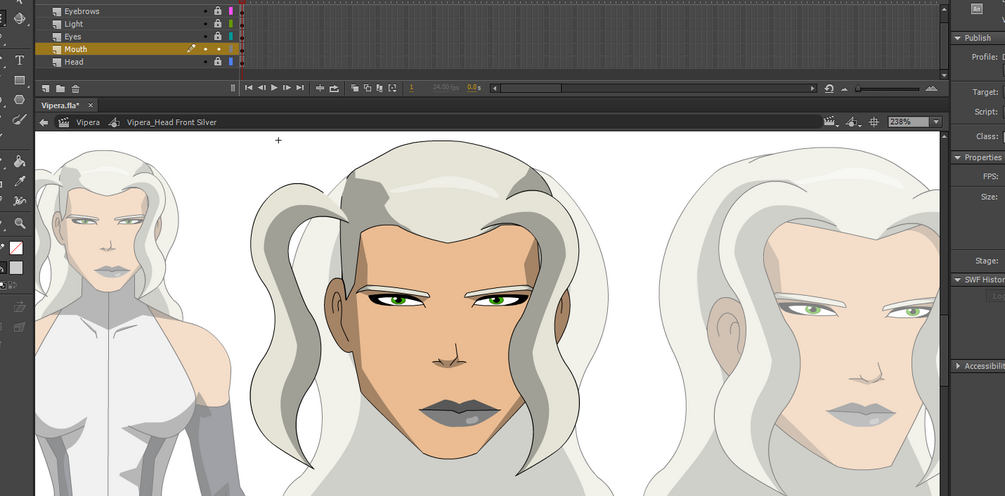Select the Head layer
Screen dimensions: 1005x496
point(74,62)
